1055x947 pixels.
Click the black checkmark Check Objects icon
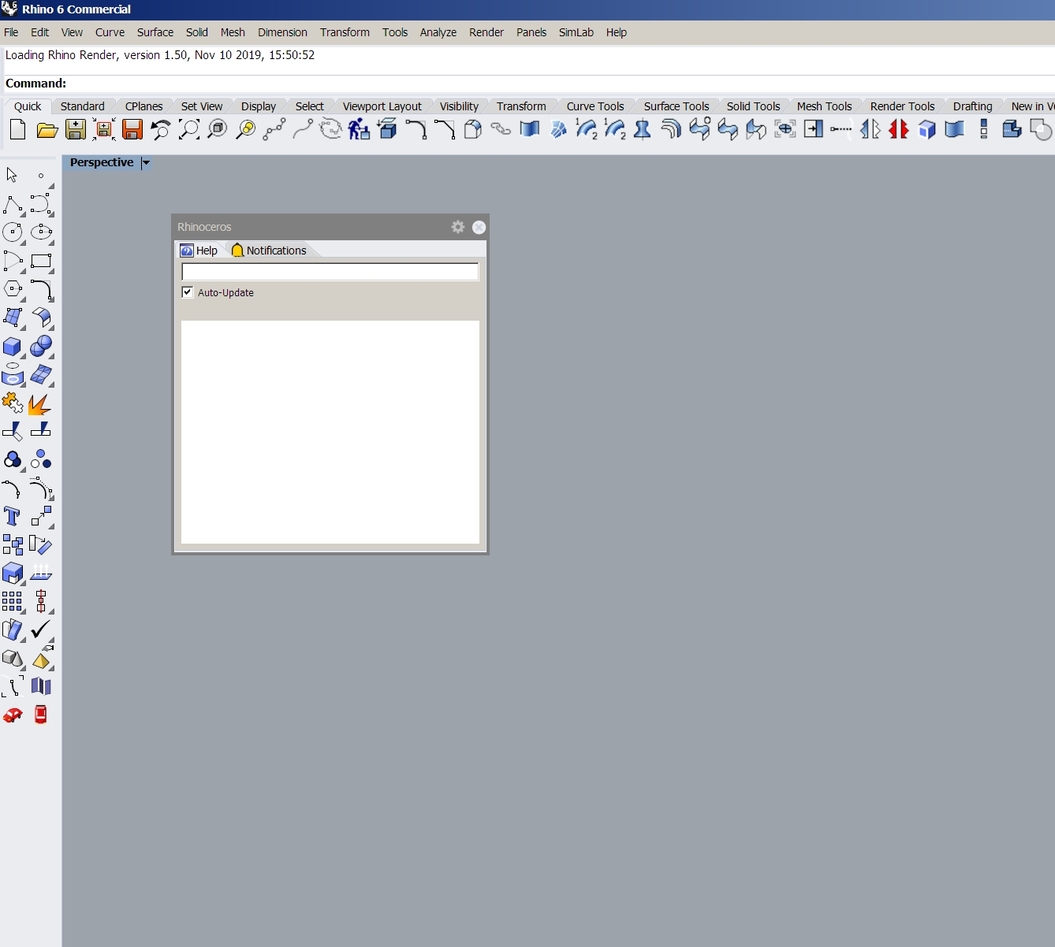point(40,629)
